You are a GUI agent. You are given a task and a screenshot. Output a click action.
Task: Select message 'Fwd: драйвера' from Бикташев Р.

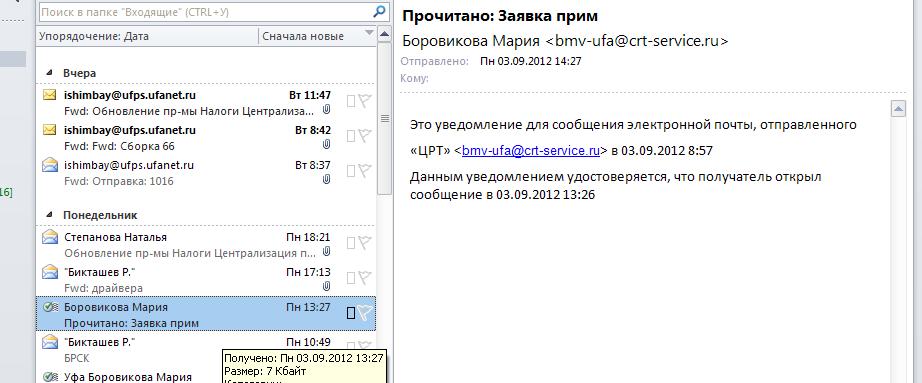pos(205,279)
